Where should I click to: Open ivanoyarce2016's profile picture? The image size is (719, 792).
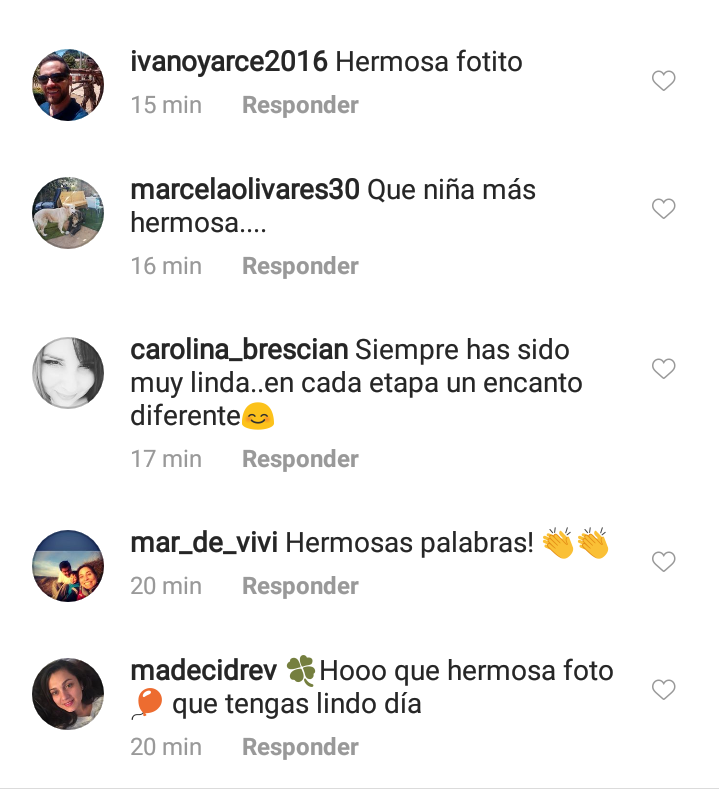click(x=68, y=85)
